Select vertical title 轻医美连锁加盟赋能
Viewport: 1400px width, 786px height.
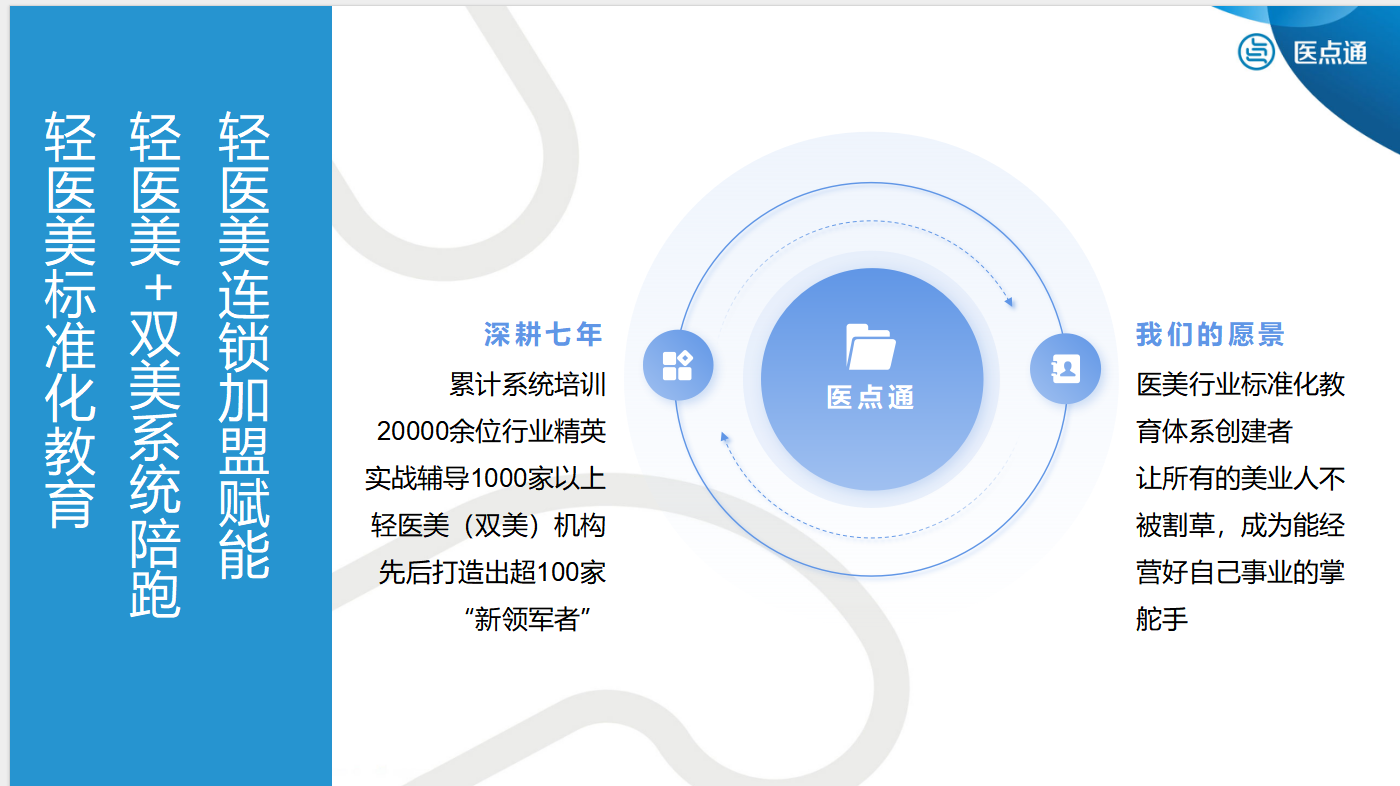(x=244, y=345)
